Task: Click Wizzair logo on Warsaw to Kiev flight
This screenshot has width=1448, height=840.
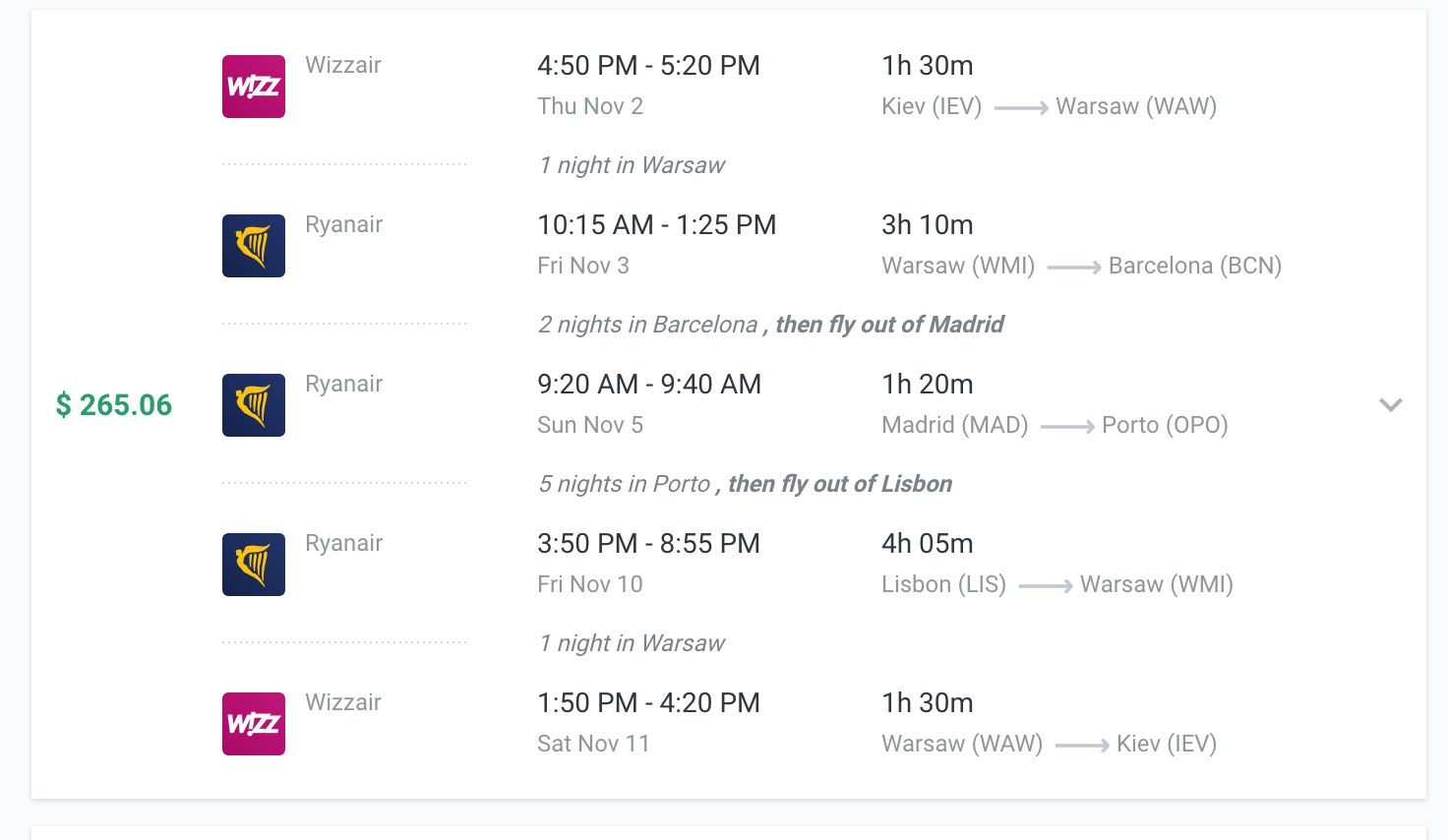Action: [254, 724]
